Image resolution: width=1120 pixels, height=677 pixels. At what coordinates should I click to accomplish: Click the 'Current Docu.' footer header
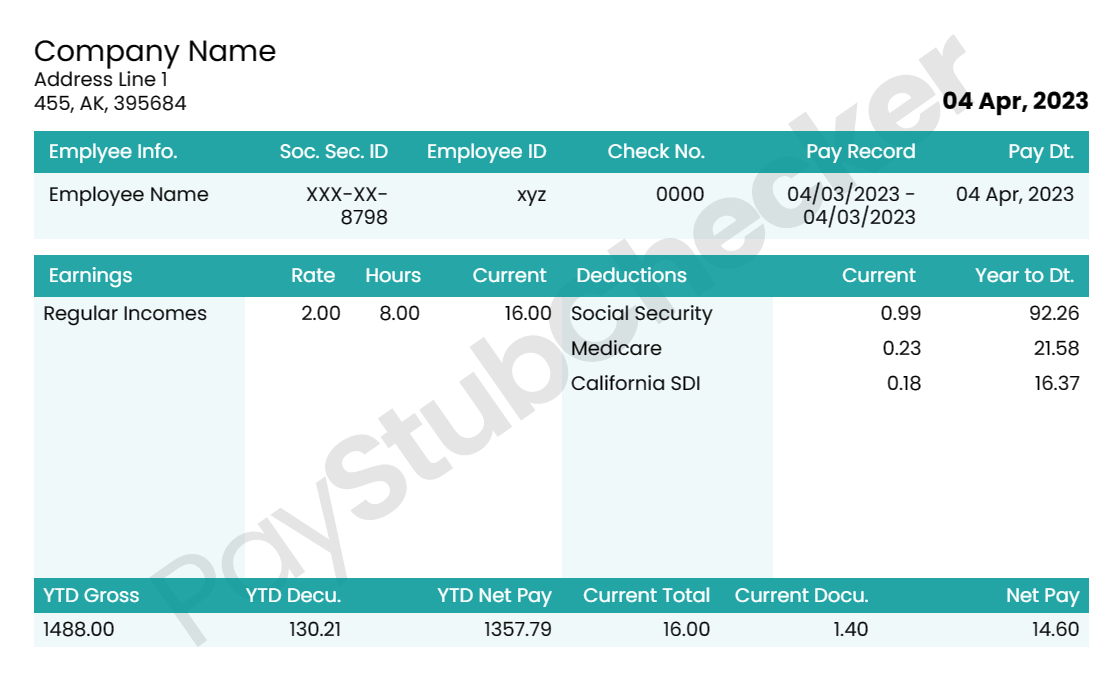click(x=801, y=596)
